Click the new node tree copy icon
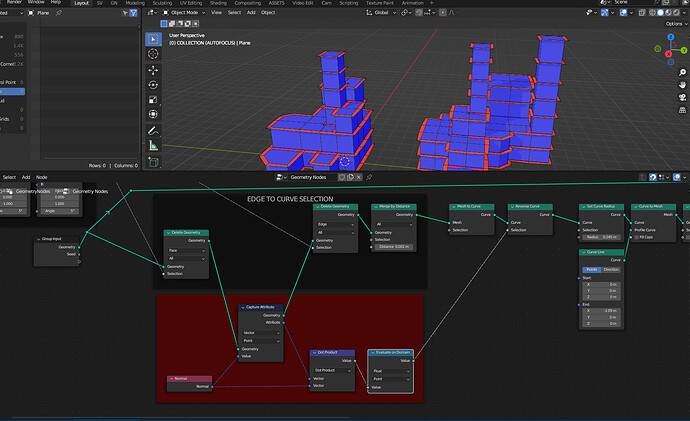Viewport: 690px width, 421px height. [350, 177]
